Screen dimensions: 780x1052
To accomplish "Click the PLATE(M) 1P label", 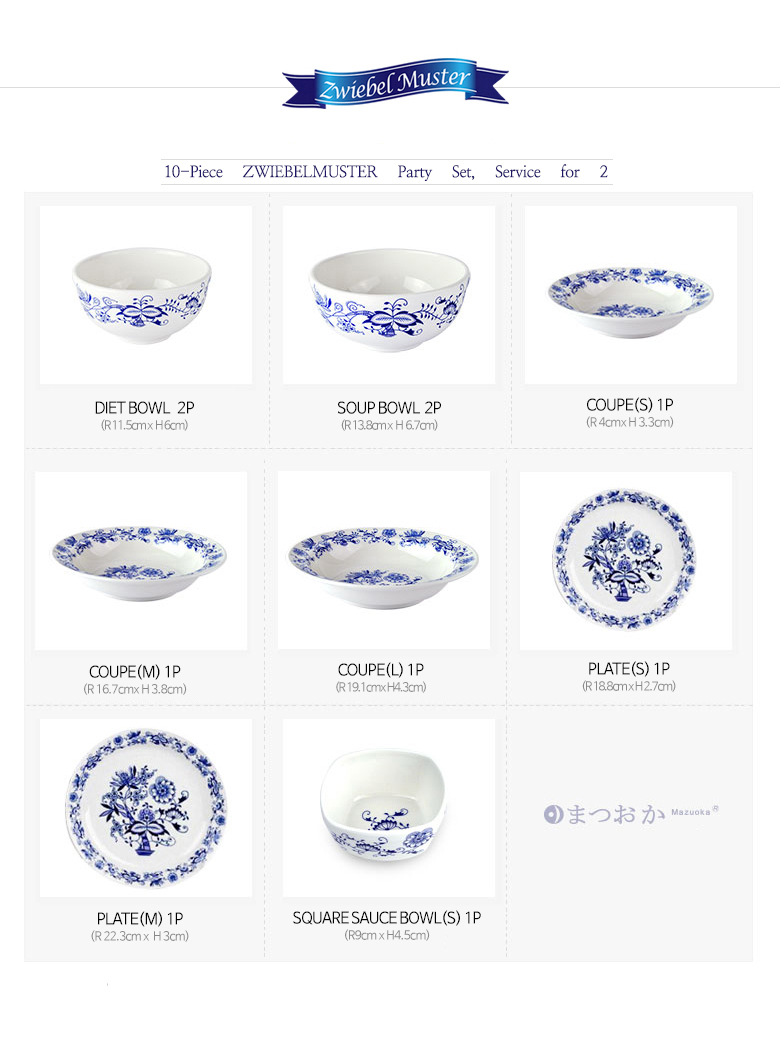I will [140, 918].
